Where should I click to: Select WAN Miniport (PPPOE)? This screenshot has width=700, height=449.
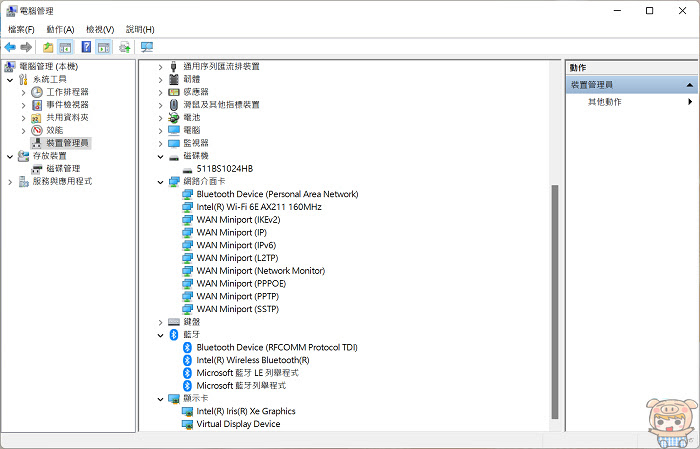click(242, 283)
